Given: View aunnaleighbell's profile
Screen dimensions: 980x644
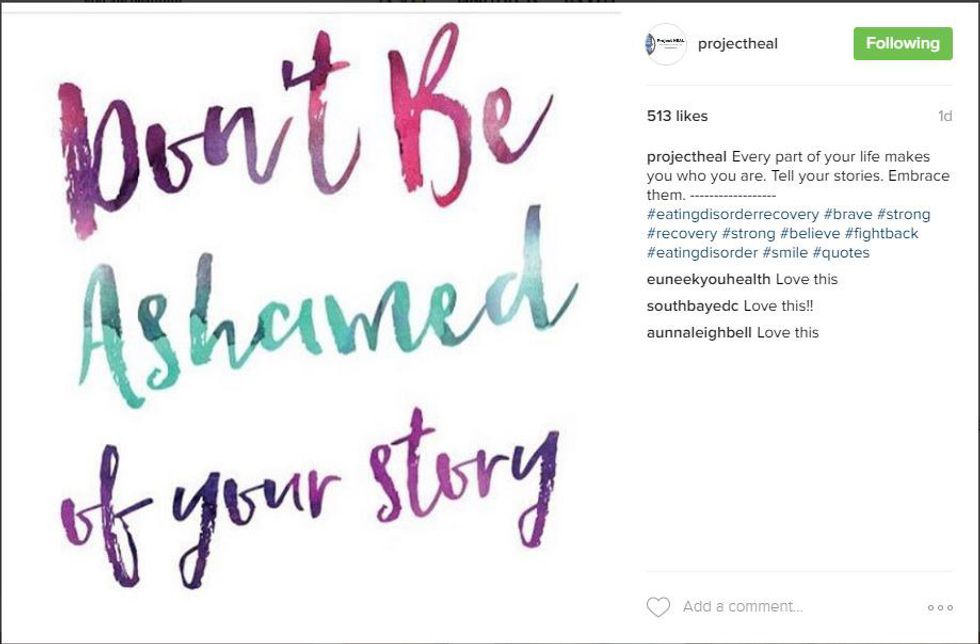Looking at the screenshot, I should pyautogui.click(x=699, y=332).
